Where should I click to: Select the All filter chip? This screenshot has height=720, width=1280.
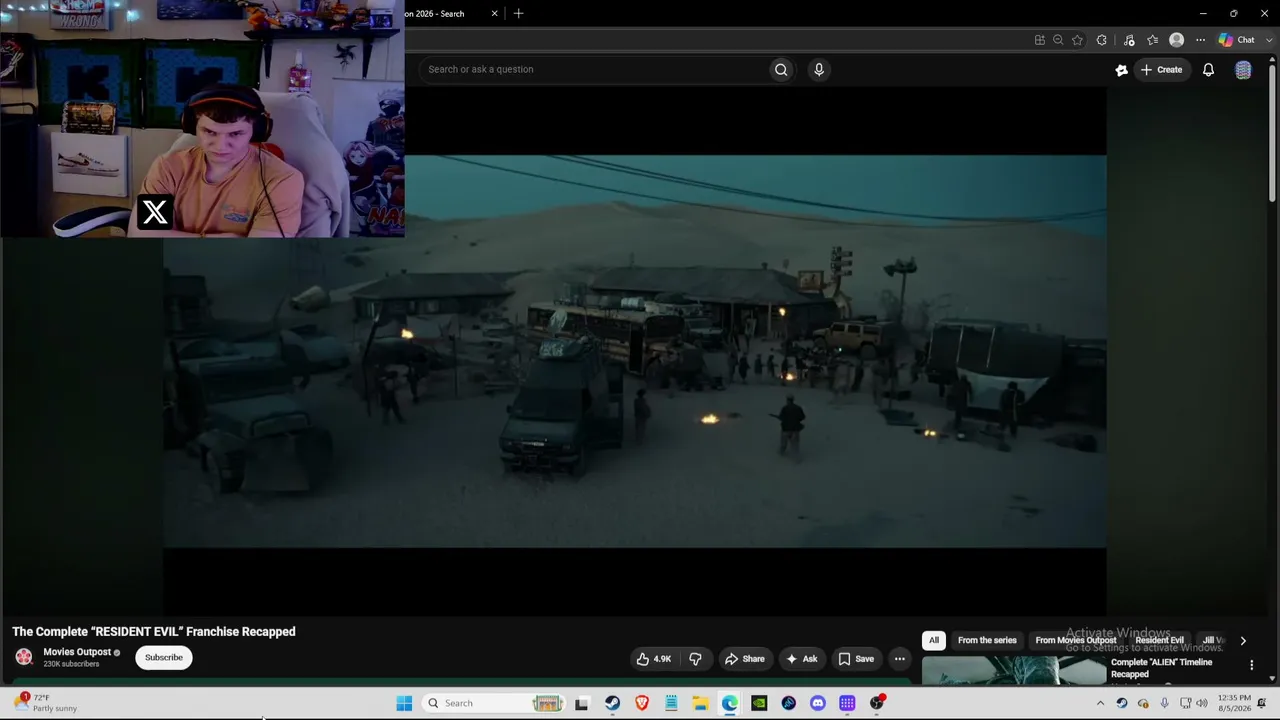pyautogui.click(x=934, y=641)
